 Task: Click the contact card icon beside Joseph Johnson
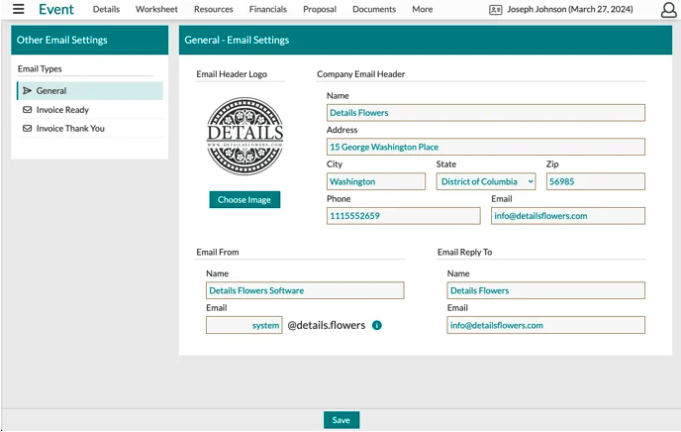coord(496,10)
